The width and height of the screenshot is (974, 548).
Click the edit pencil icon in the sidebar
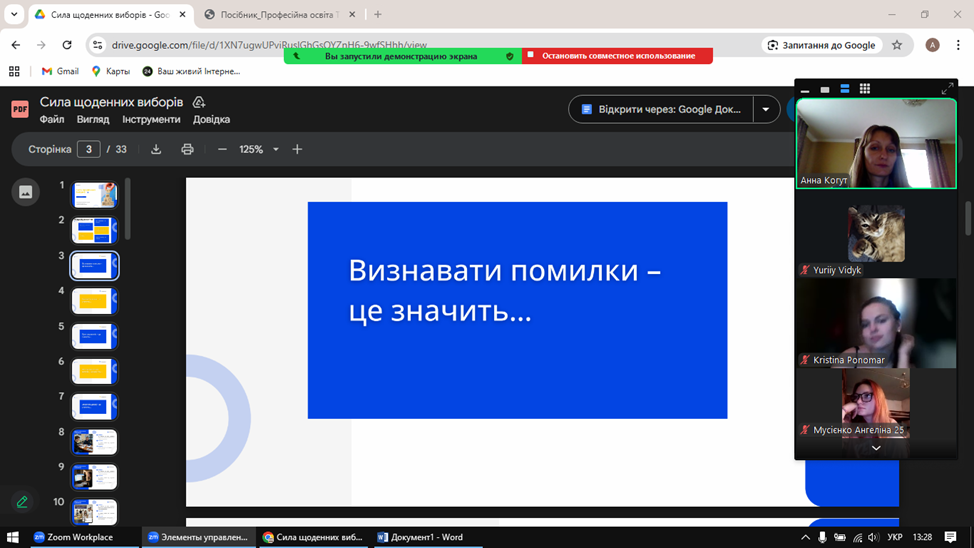pos(22,501)
